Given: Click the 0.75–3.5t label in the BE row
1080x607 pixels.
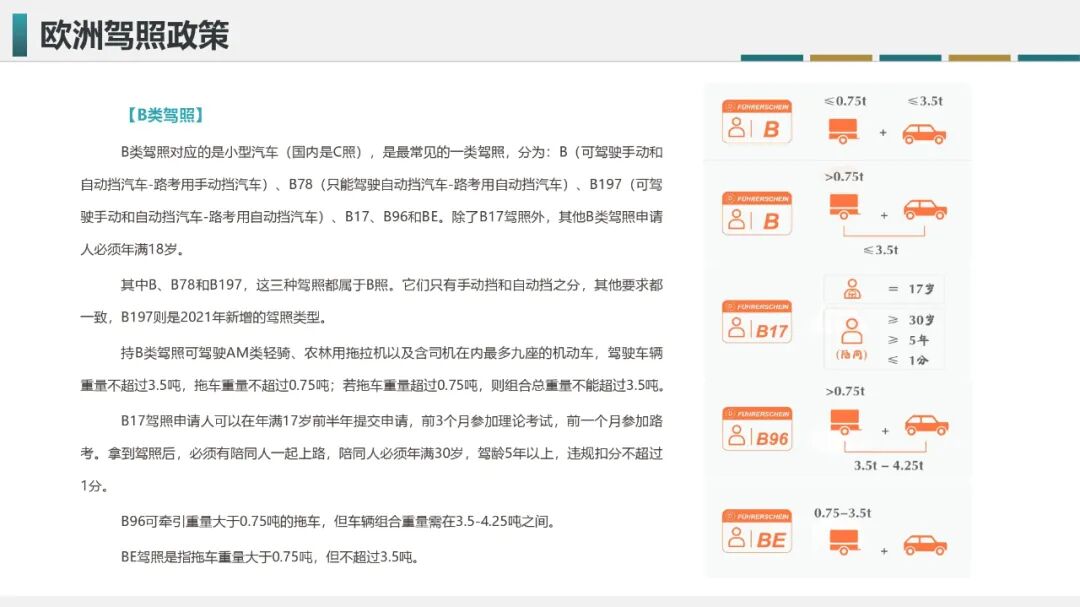Looking at the screenshot, I should pyautogui.click(x=842, y=513).
